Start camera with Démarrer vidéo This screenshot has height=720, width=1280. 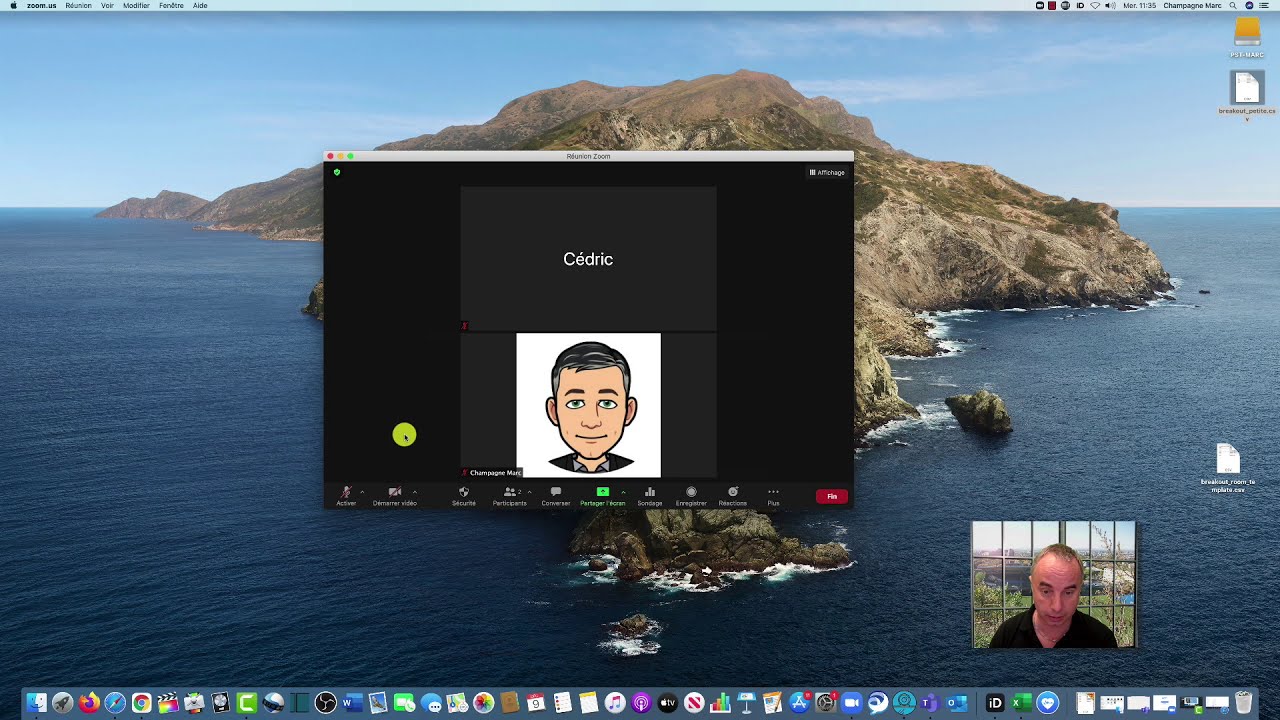(x=395, y=496)
